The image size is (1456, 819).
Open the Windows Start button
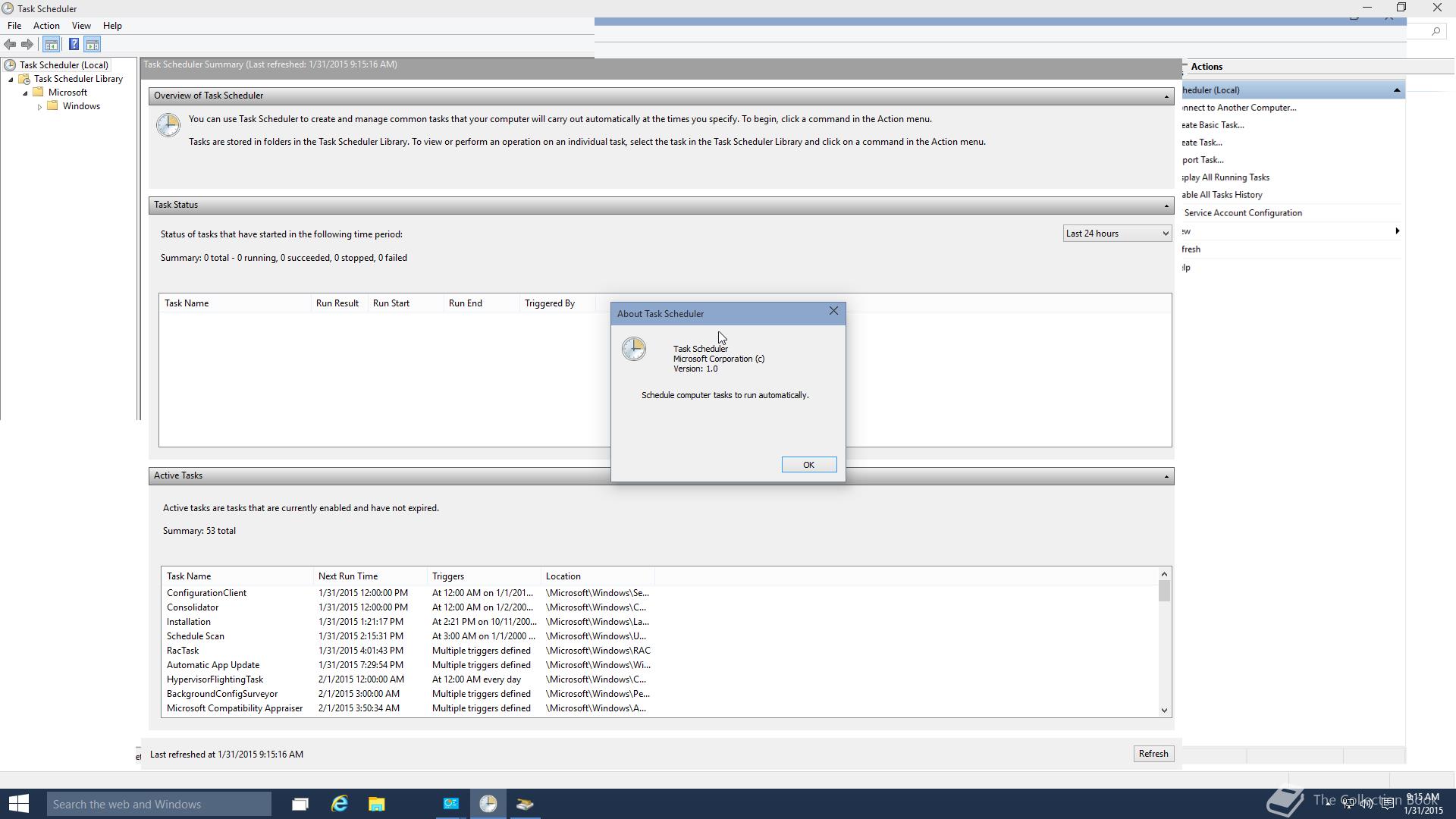tap(19, 804)
